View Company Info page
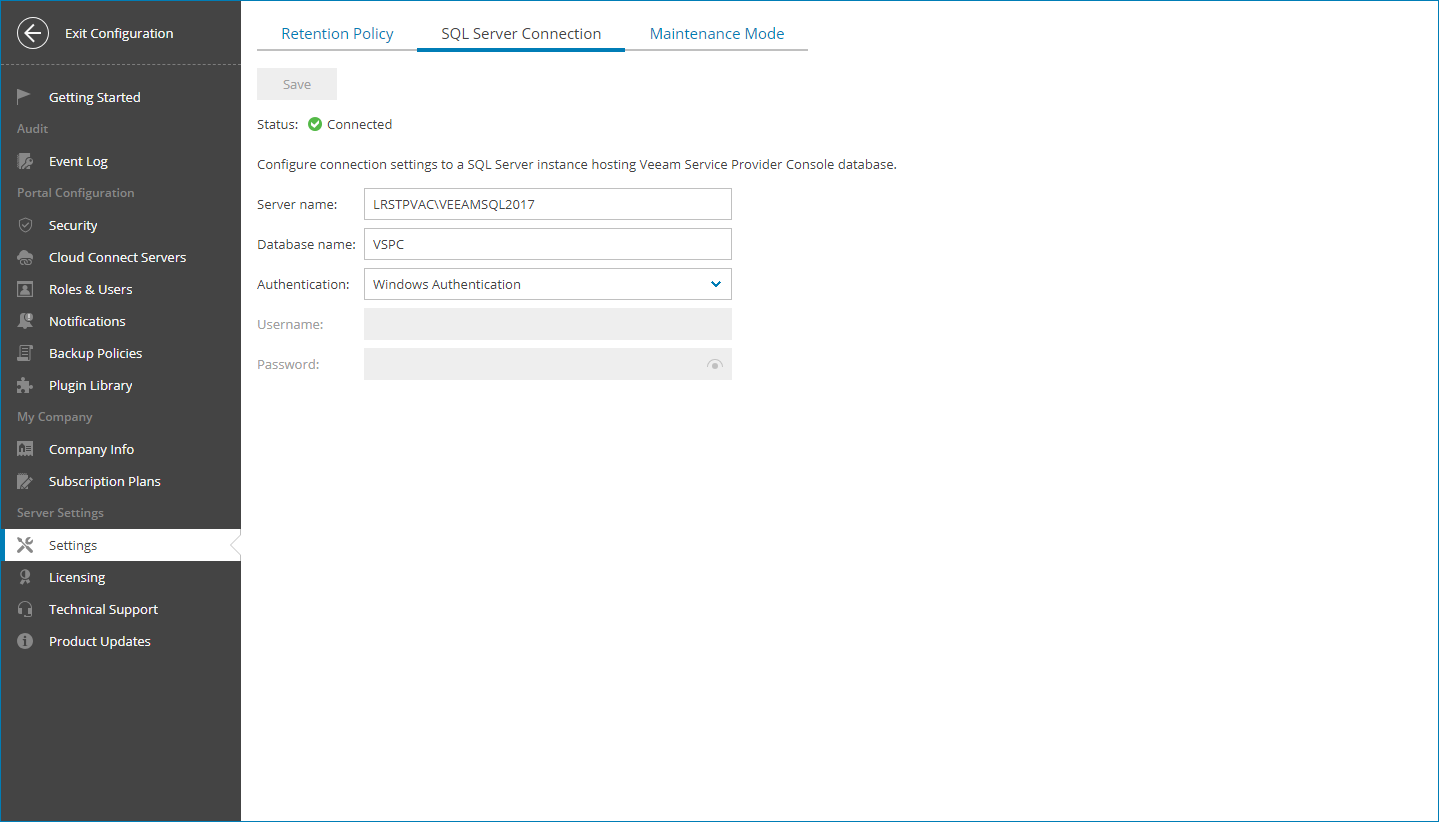 point(121,449)
